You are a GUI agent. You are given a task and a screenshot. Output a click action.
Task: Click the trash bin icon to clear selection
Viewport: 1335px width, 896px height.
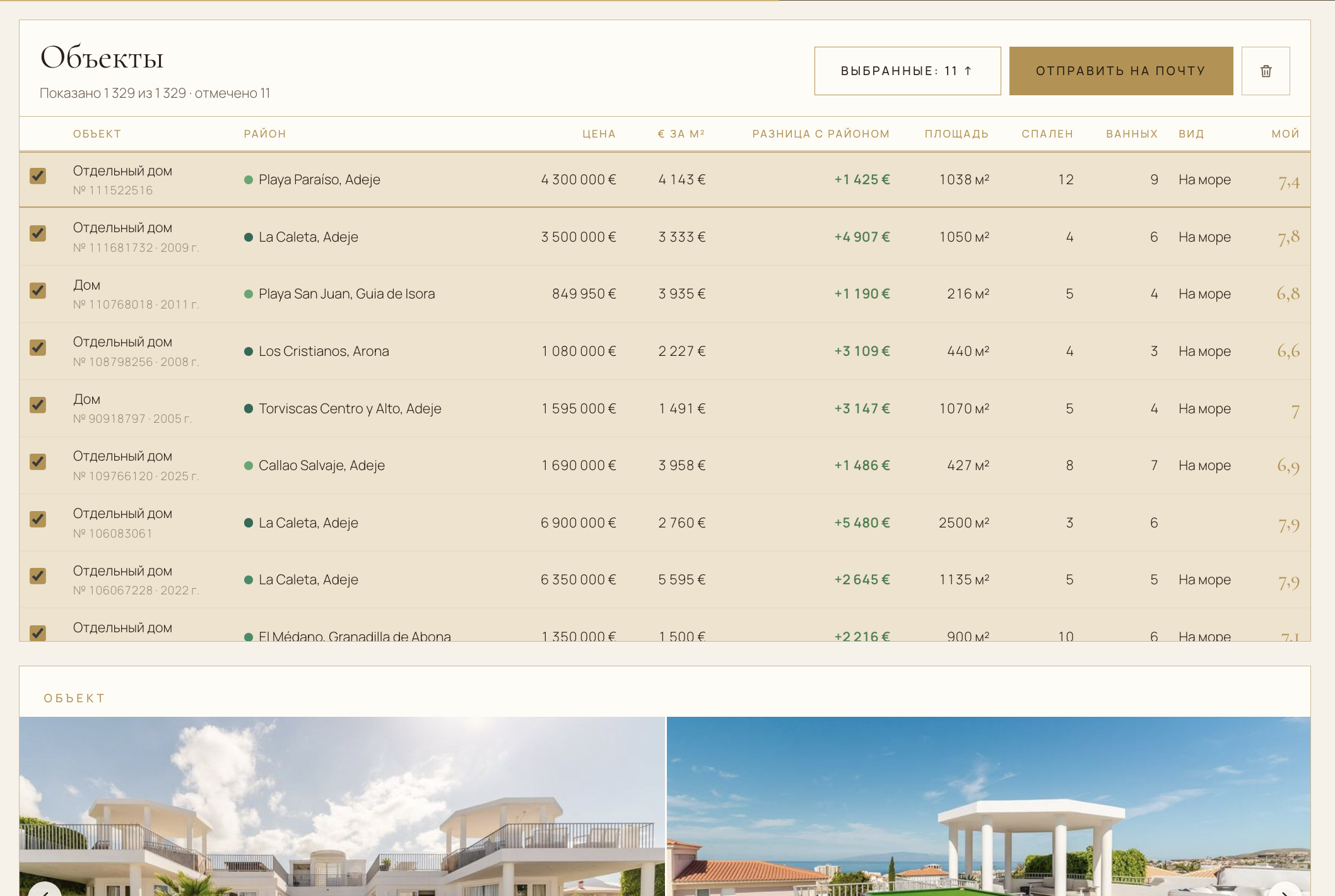pos(1266,71)
